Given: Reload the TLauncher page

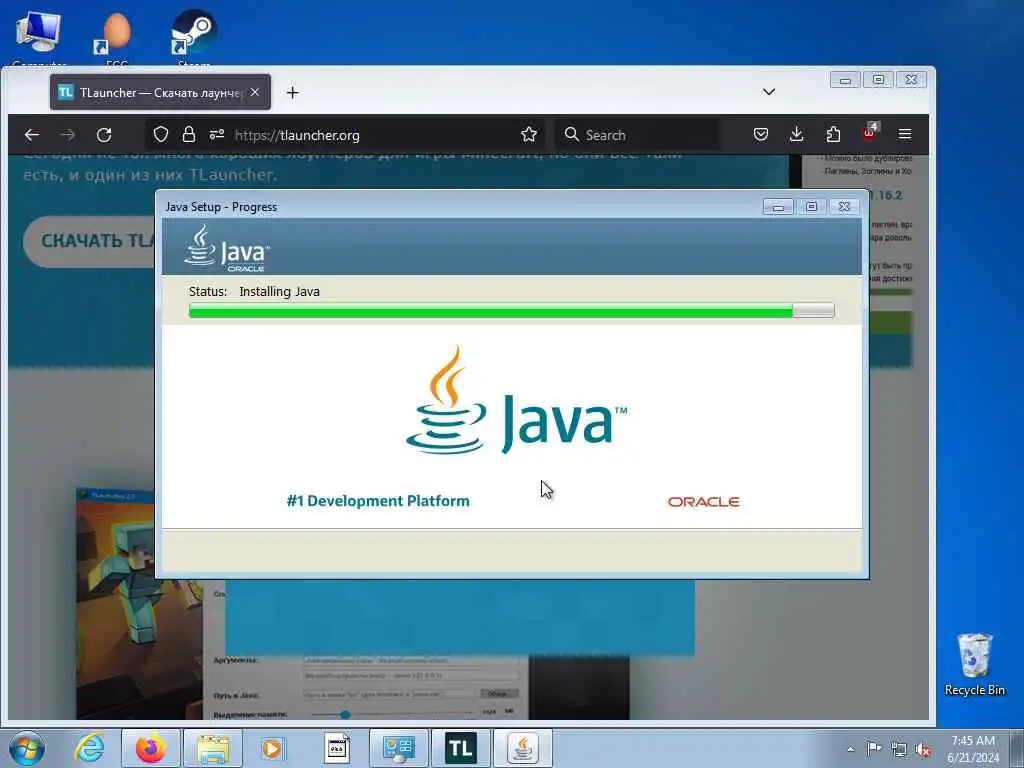Looking at the screenshot, I should click(104, 135).
